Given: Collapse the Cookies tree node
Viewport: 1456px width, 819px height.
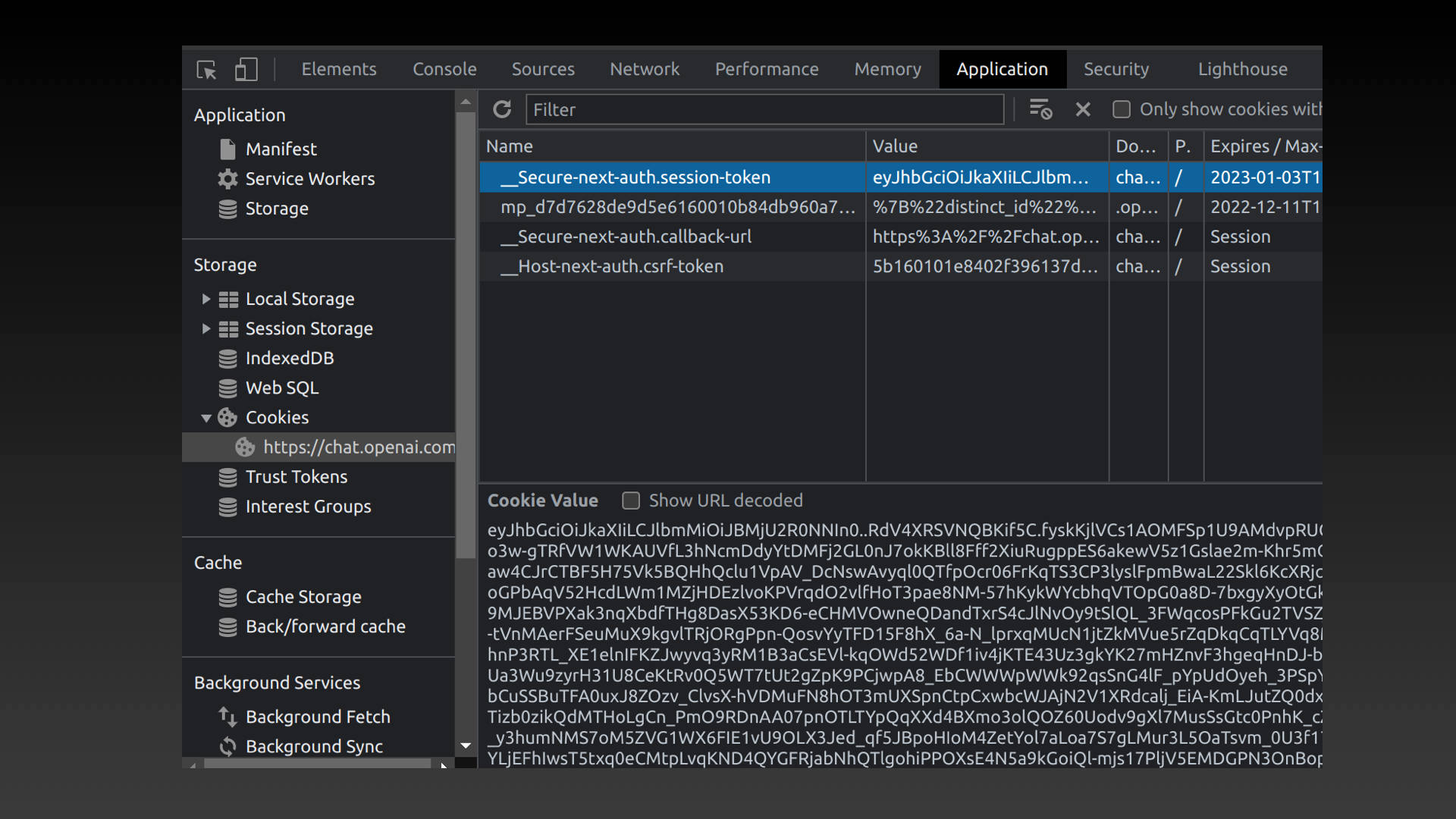Looking at the screenshot, I should [x=206, y=418].
